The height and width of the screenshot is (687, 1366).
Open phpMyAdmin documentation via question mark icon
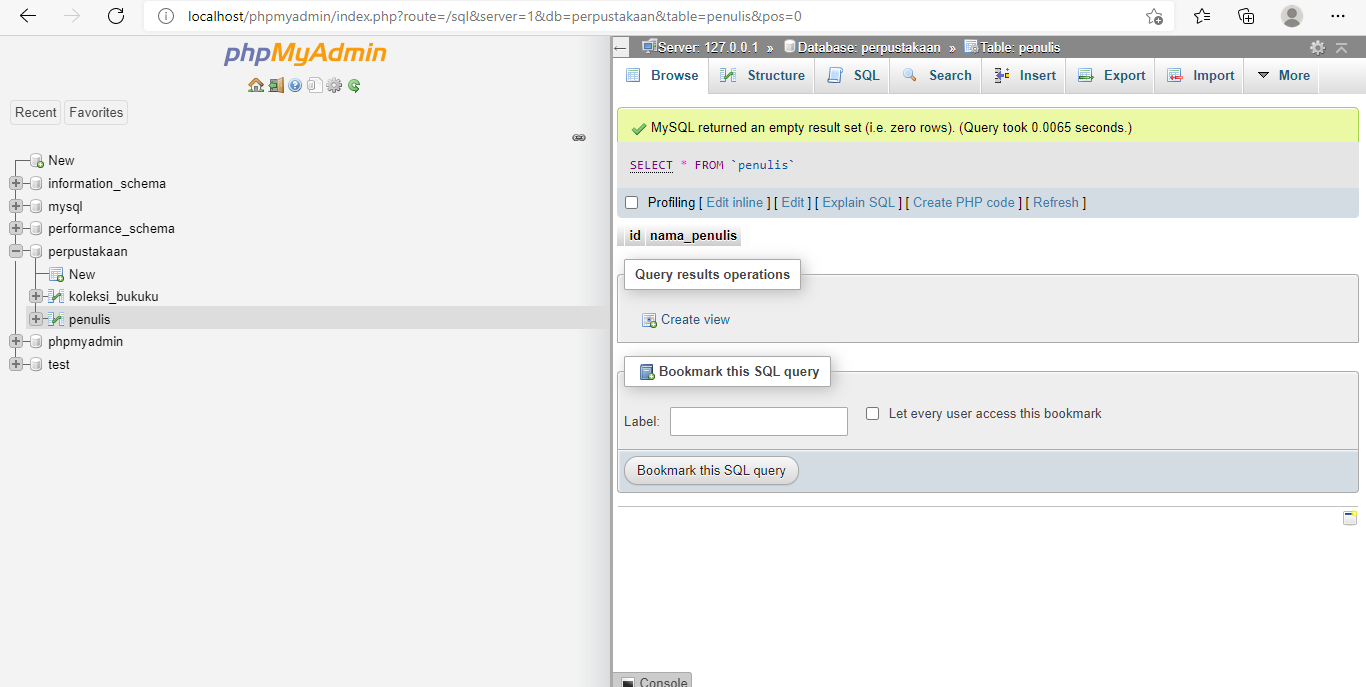point(295,85)
